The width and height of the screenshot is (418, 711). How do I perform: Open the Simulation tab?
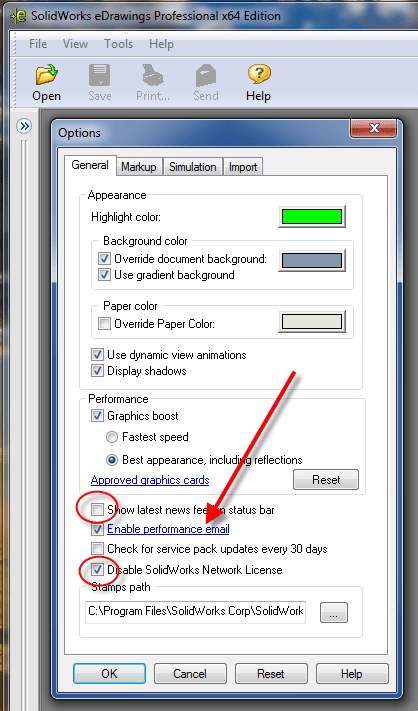tap(193, 167)
